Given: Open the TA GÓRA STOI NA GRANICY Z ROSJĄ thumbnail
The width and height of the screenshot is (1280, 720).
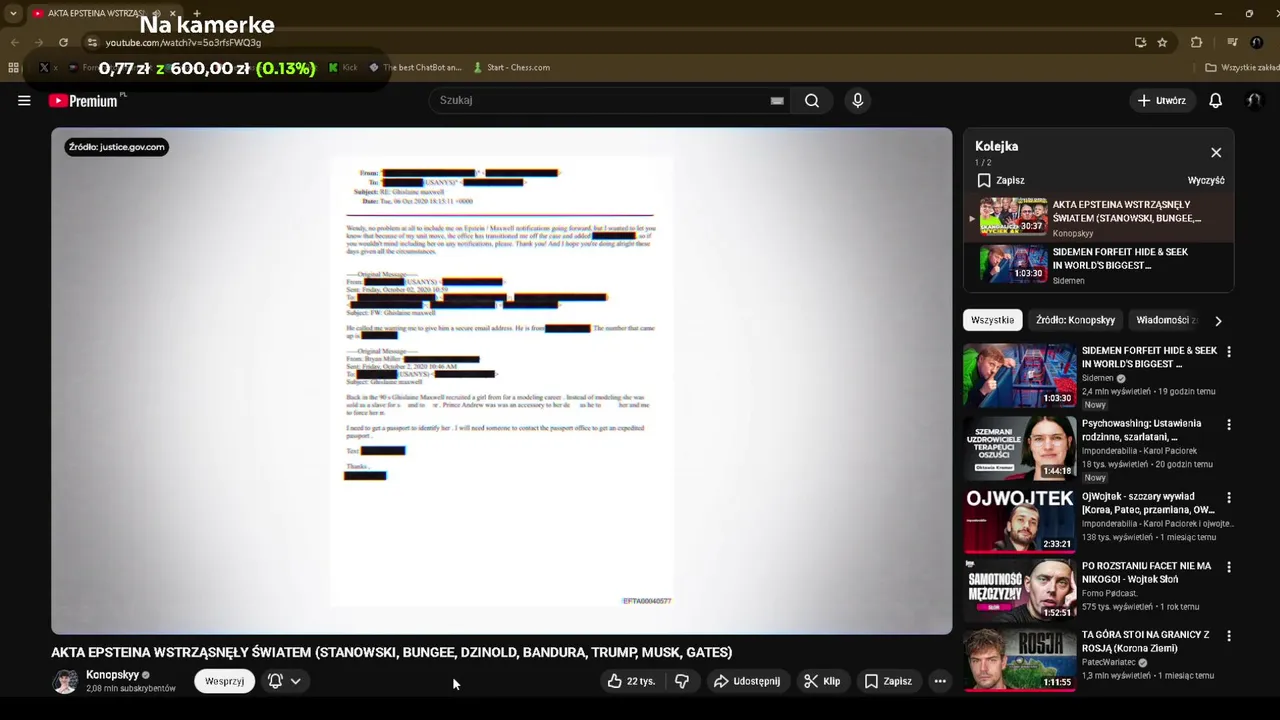Looking at the screenshot, I should (x=1019, y=659).
